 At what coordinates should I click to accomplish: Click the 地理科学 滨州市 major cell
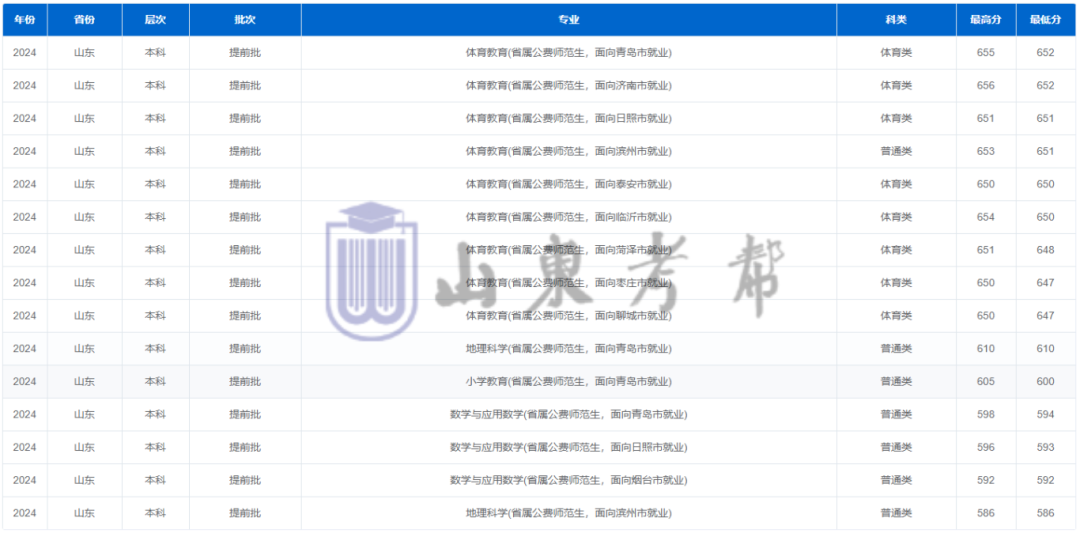point(568,514)
